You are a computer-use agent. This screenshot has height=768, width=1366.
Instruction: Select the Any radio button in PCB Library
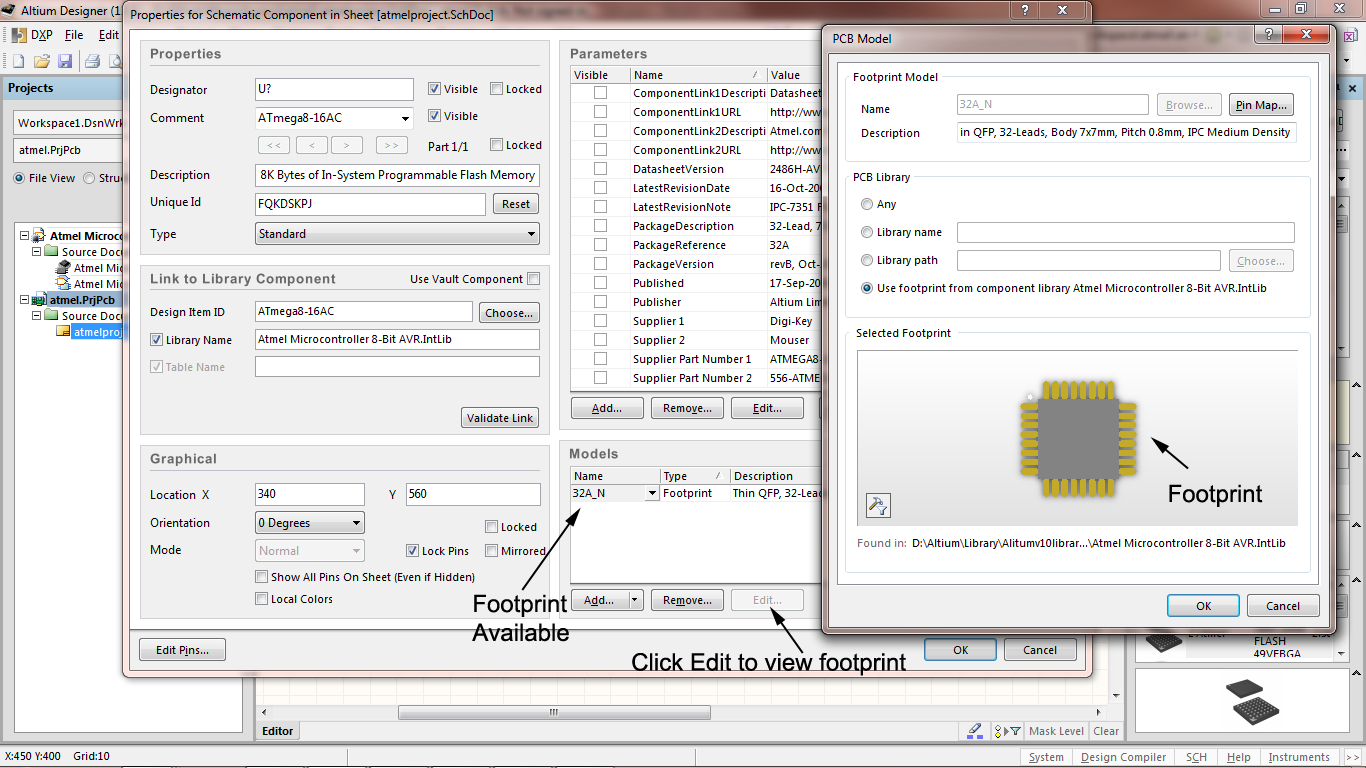click(867, 204)
